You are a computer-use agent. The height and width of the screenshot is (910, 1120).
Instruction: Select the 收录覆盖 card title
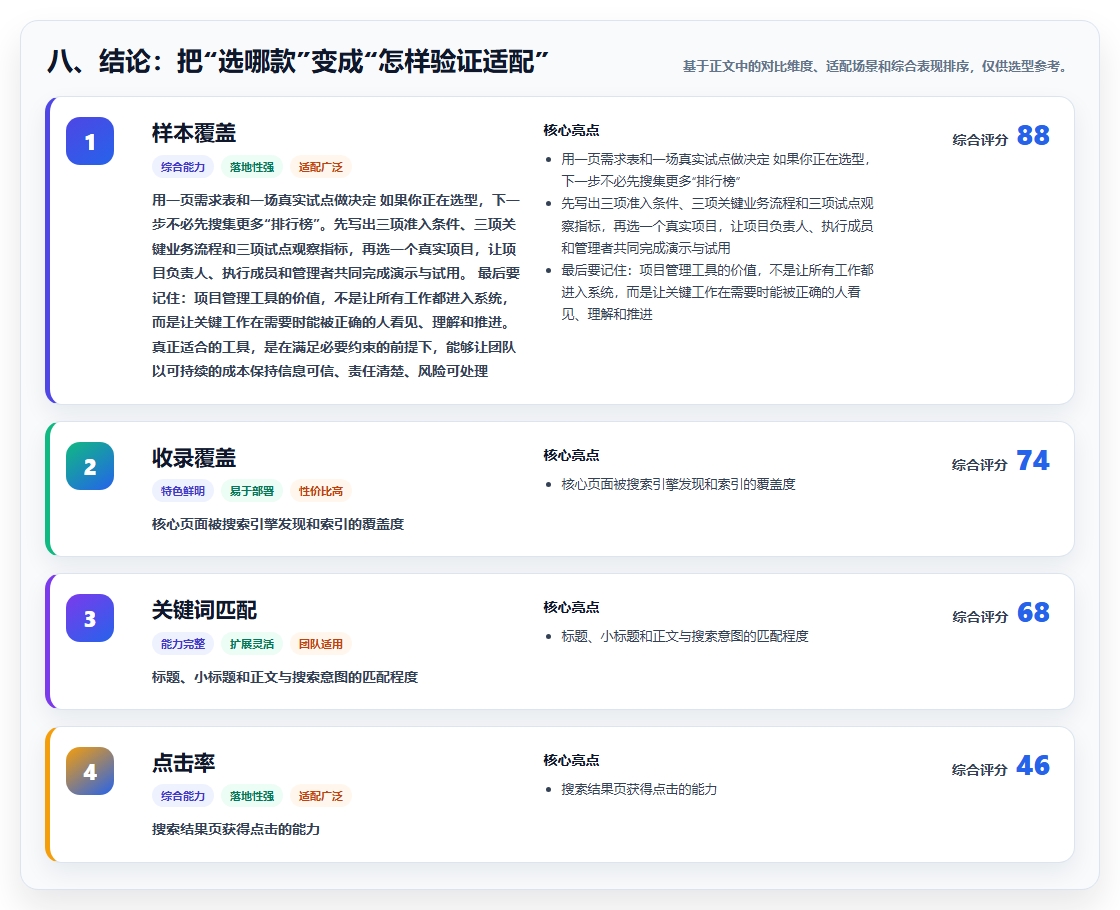(194, 458)
